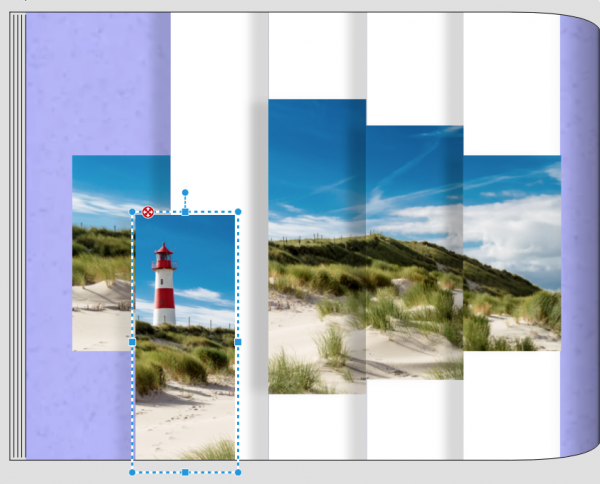
Task: Click the gray gutter beside the tallest photo
Action: click(259, 245)
